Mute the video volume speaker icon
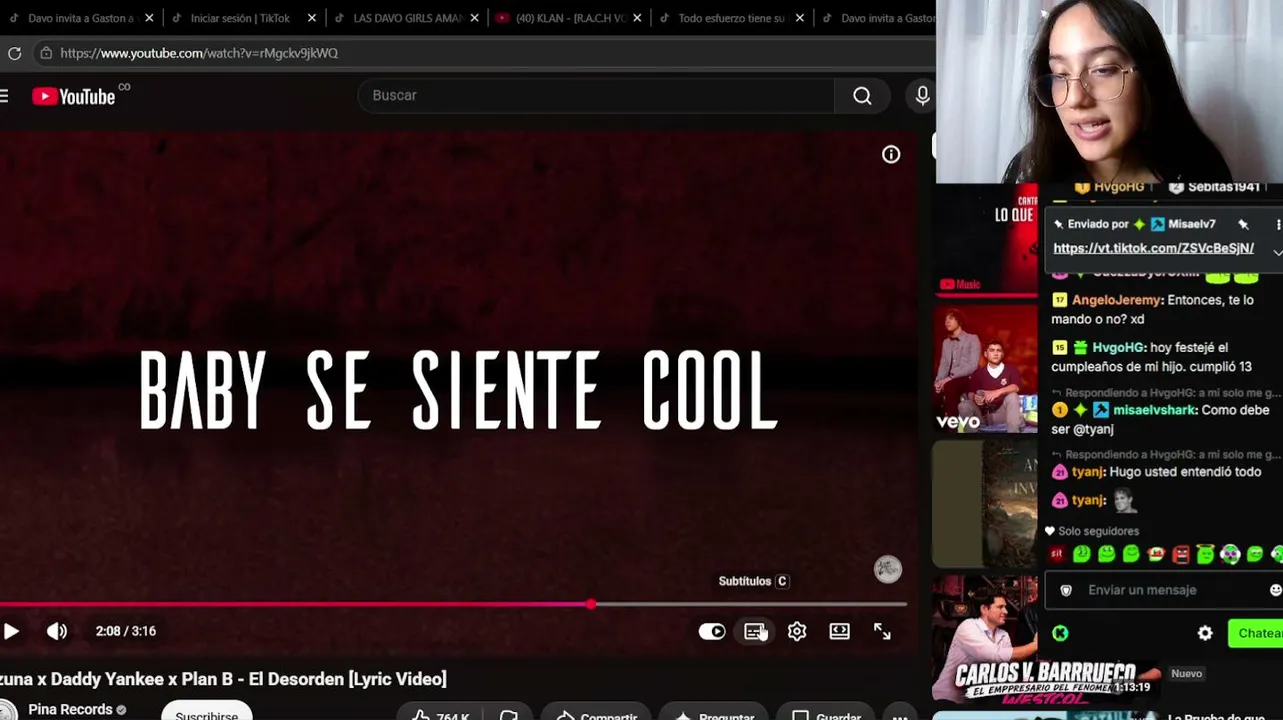 (x=57, y=631)
